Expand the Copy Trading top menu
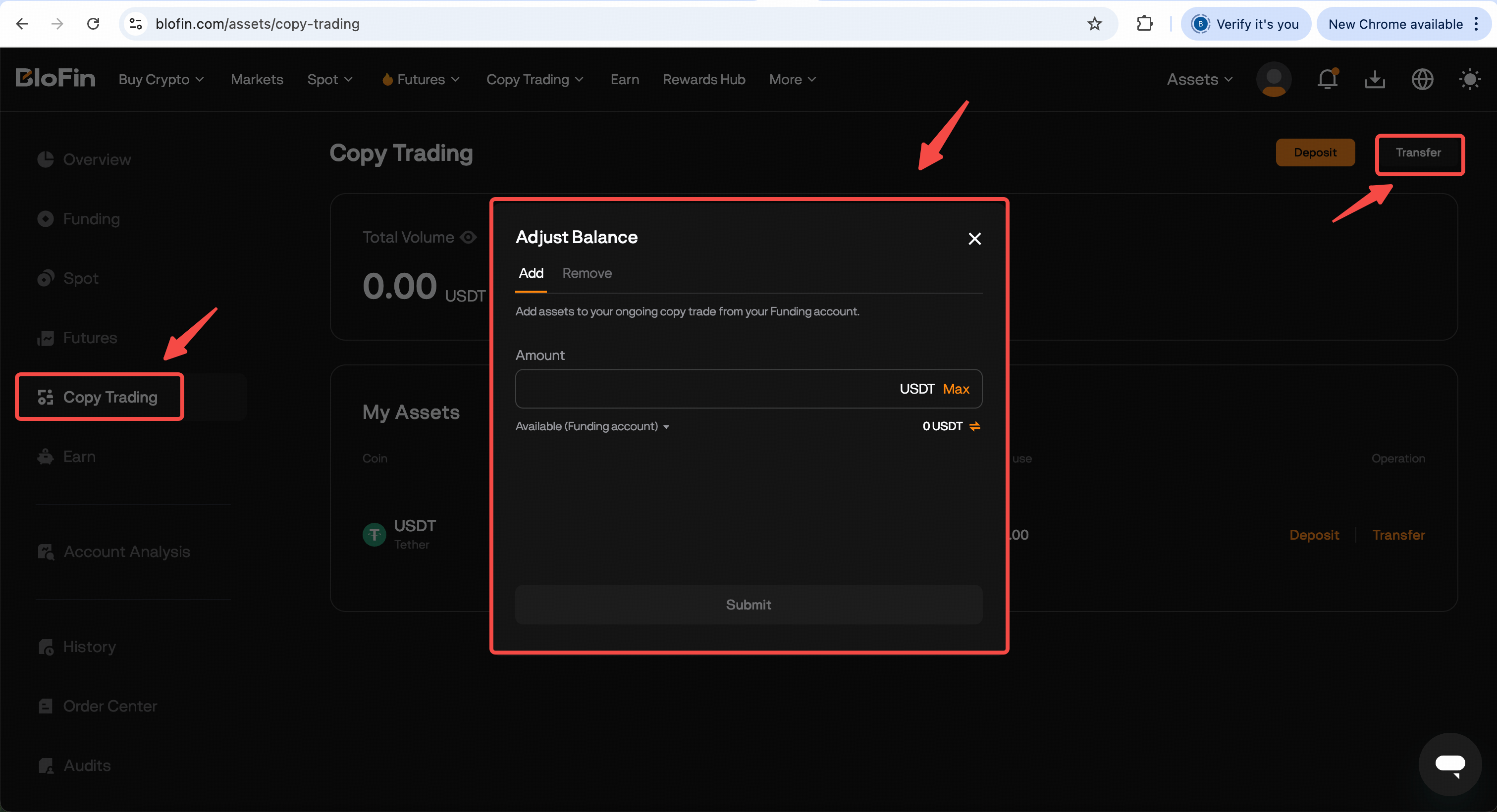The height and width of the screenshot is (812, 1497). coord(535,80)
